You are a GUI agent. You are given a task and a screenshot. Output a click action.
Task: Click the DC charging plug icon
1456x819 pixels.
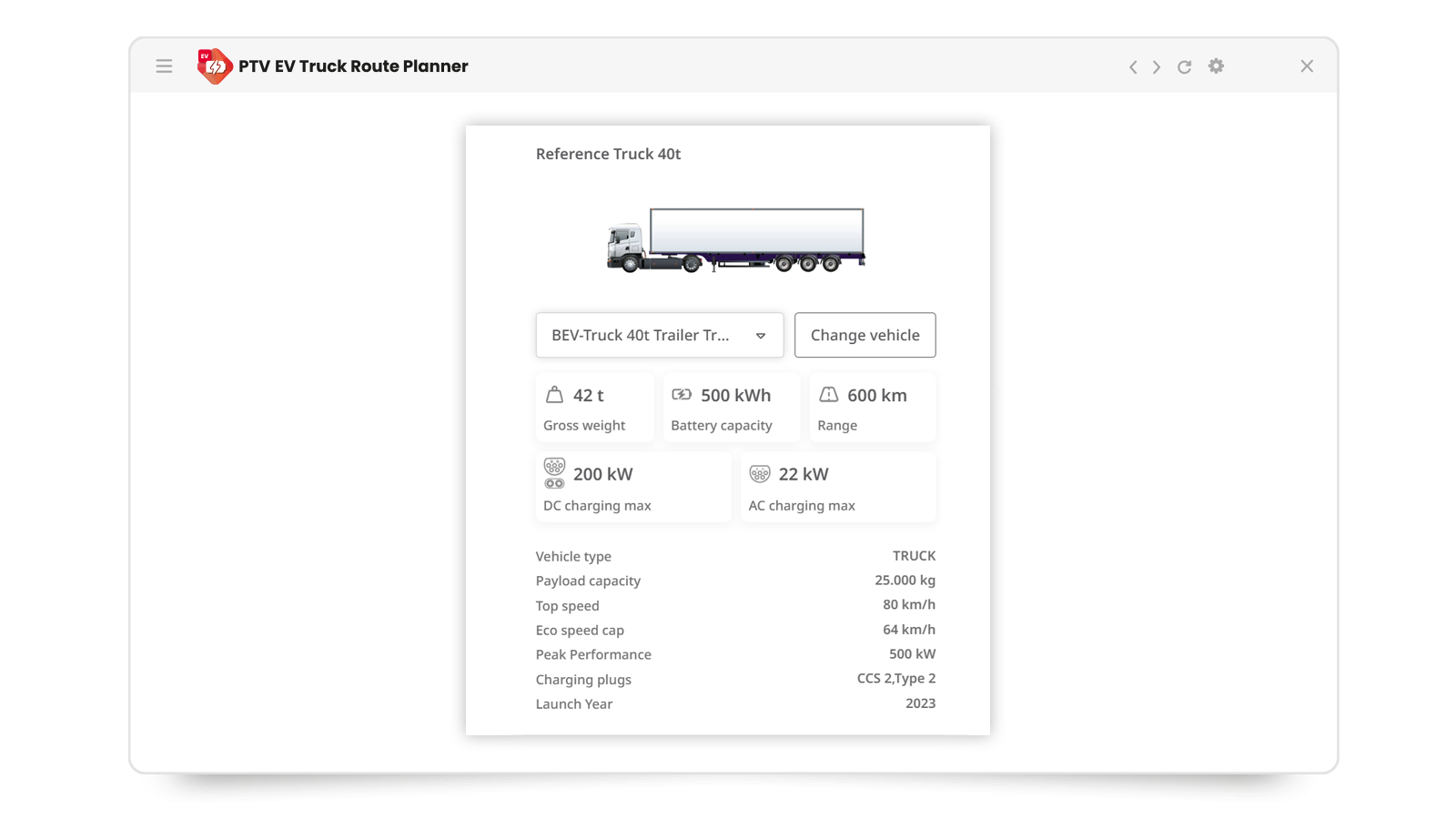click(554, 473)
